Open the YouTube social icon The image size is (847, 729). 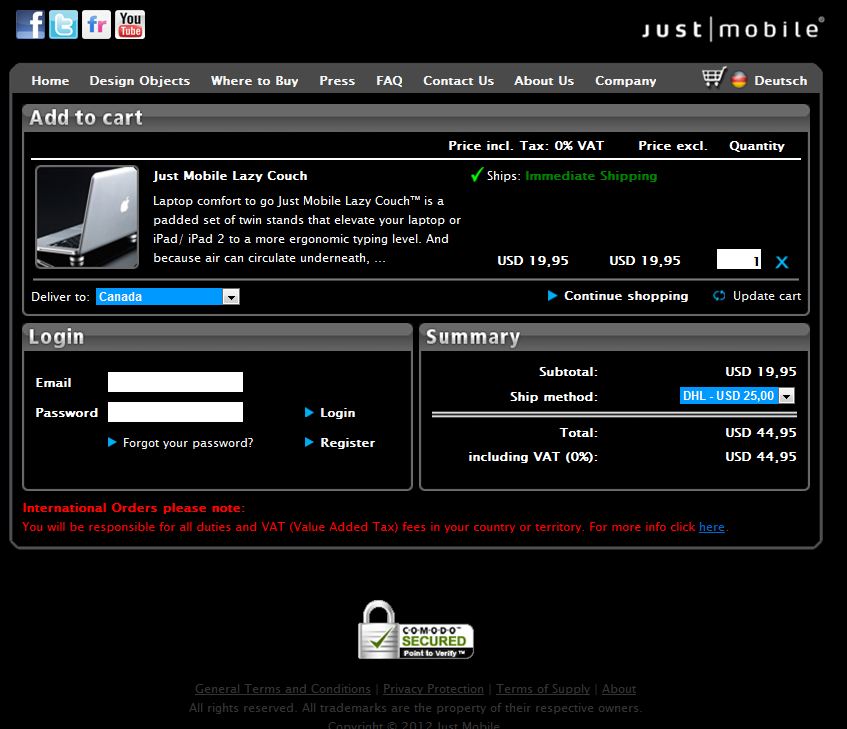(130, 24)
